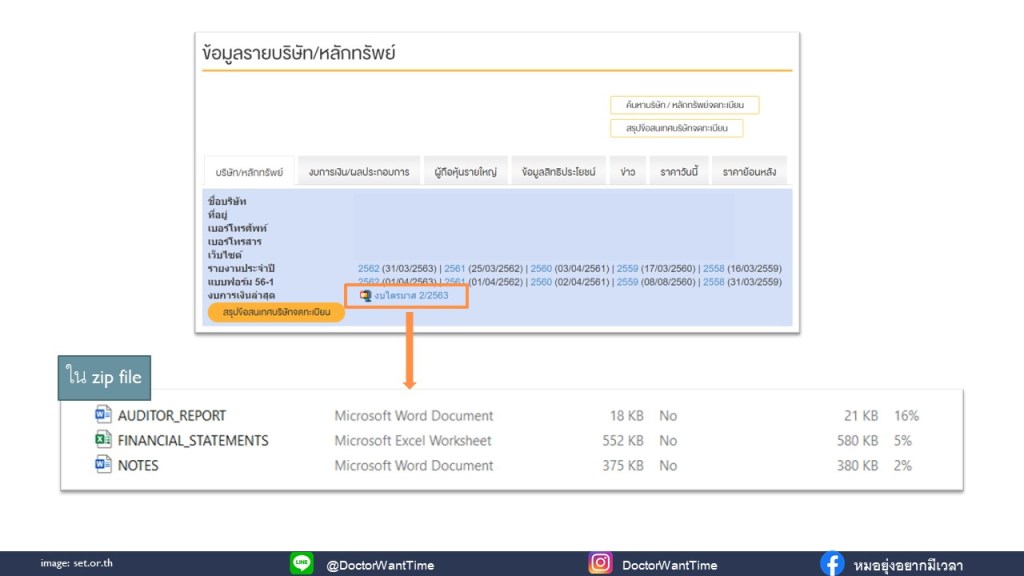
Task: Click the Word icon beside AUDITOR_REPORT
Action: click(x=103, y=415)
